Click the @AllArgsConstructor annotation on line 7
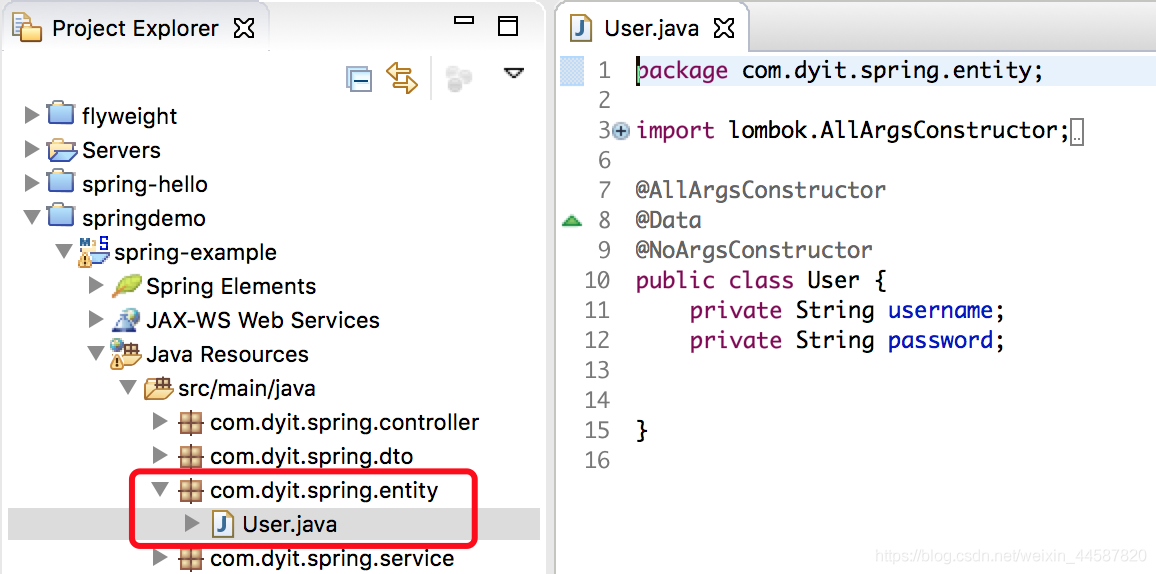 tap(761, 190)
